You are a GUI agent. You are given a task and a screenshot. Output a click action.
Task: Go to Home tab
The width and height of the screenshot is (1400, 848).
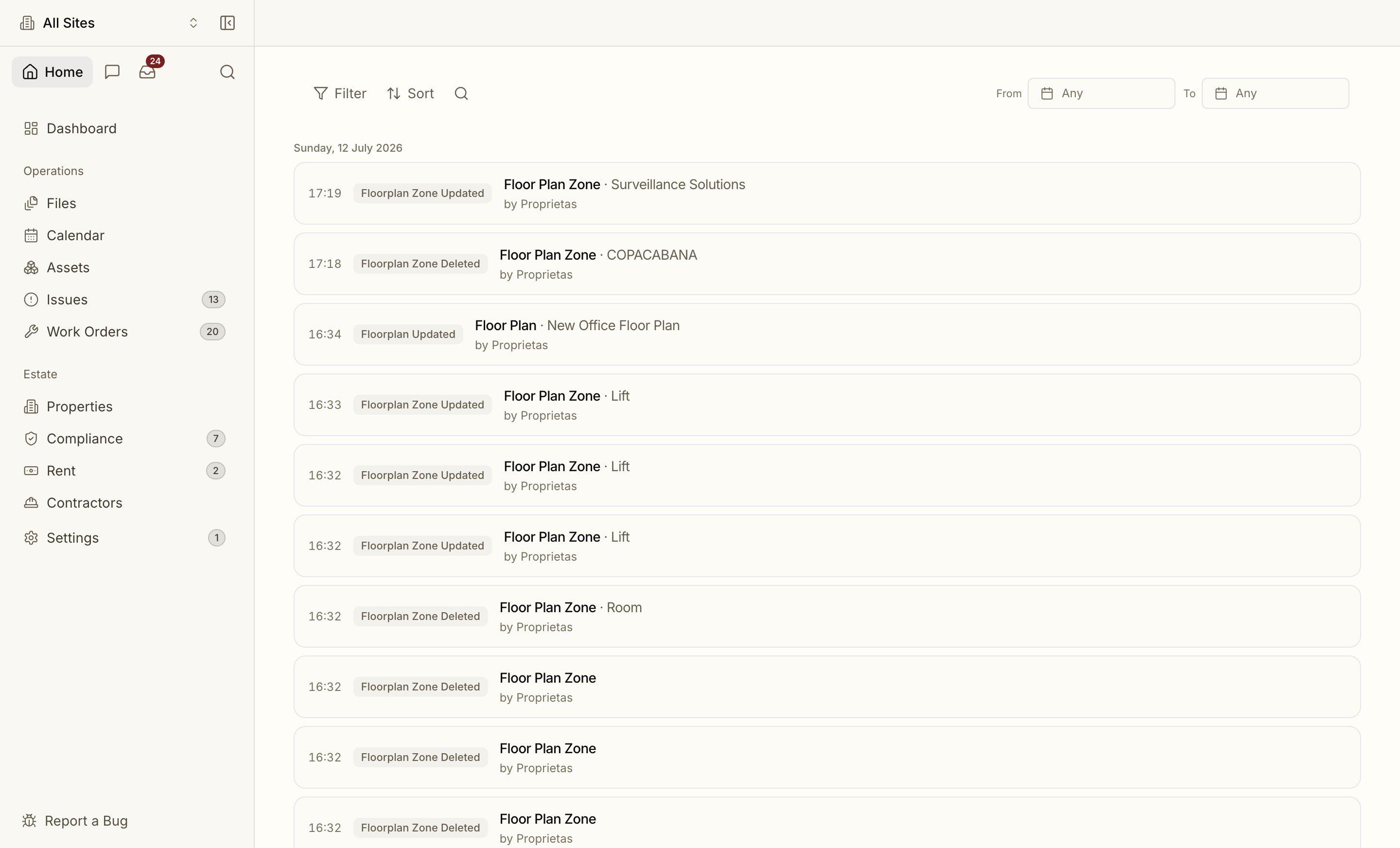point(52,71)
